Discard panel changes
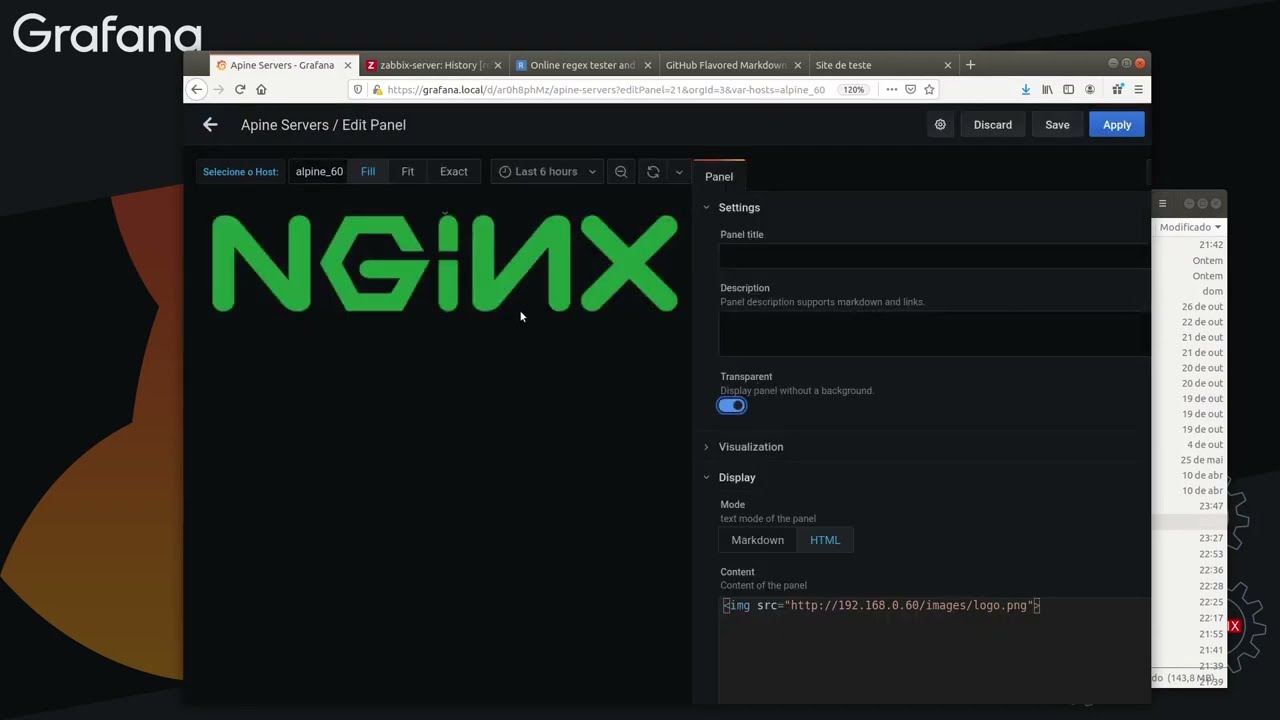Image resolution: width=1280 pixels, height=720 pixels. tap(993, 125)
